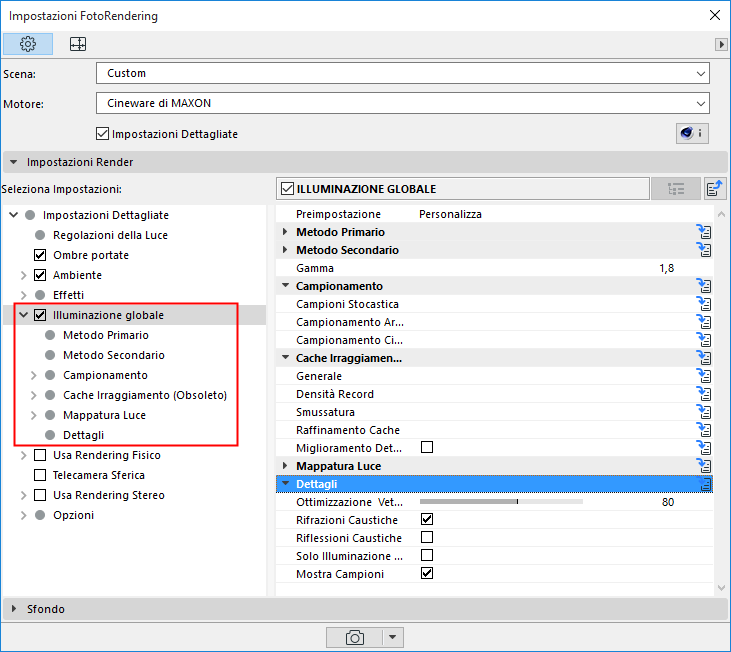Select Regolazioni della Luce tree item
Screen dimensions: 731x652
(110, 235)
